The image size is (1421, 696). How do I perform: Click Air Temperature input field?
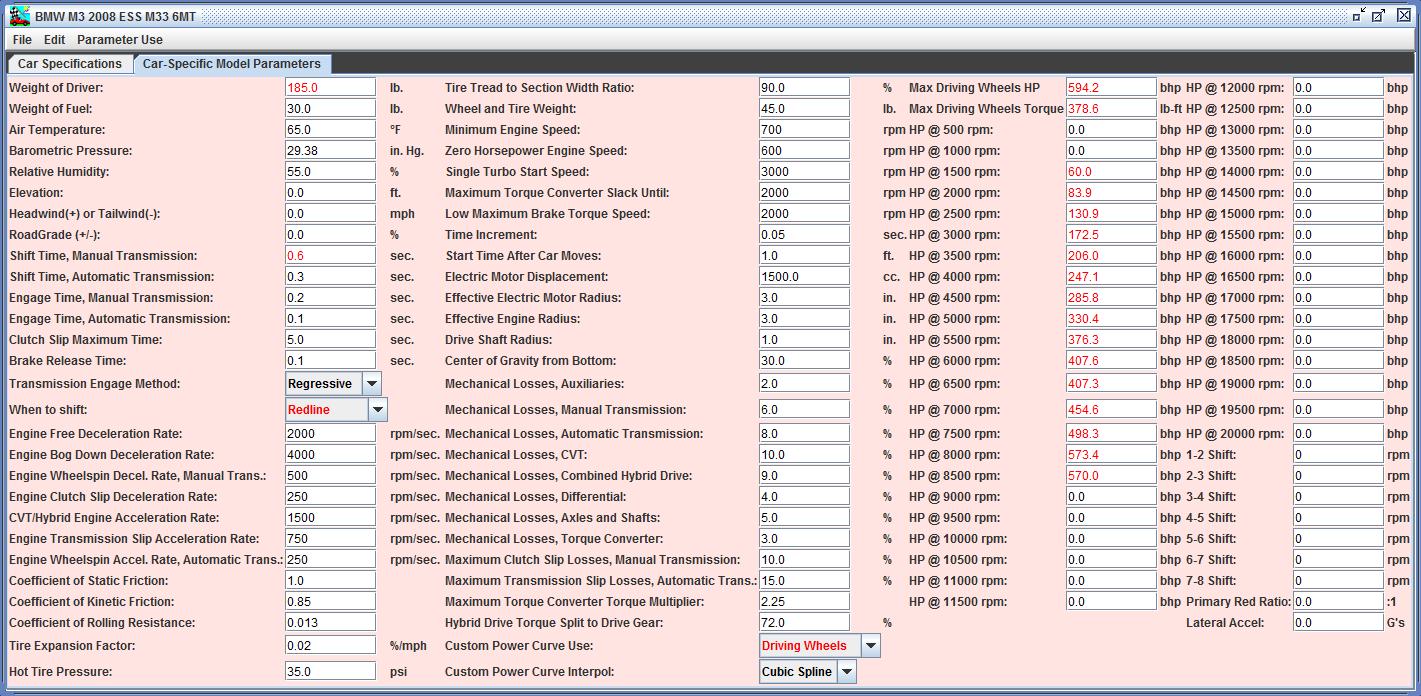[x=330, y=130]
